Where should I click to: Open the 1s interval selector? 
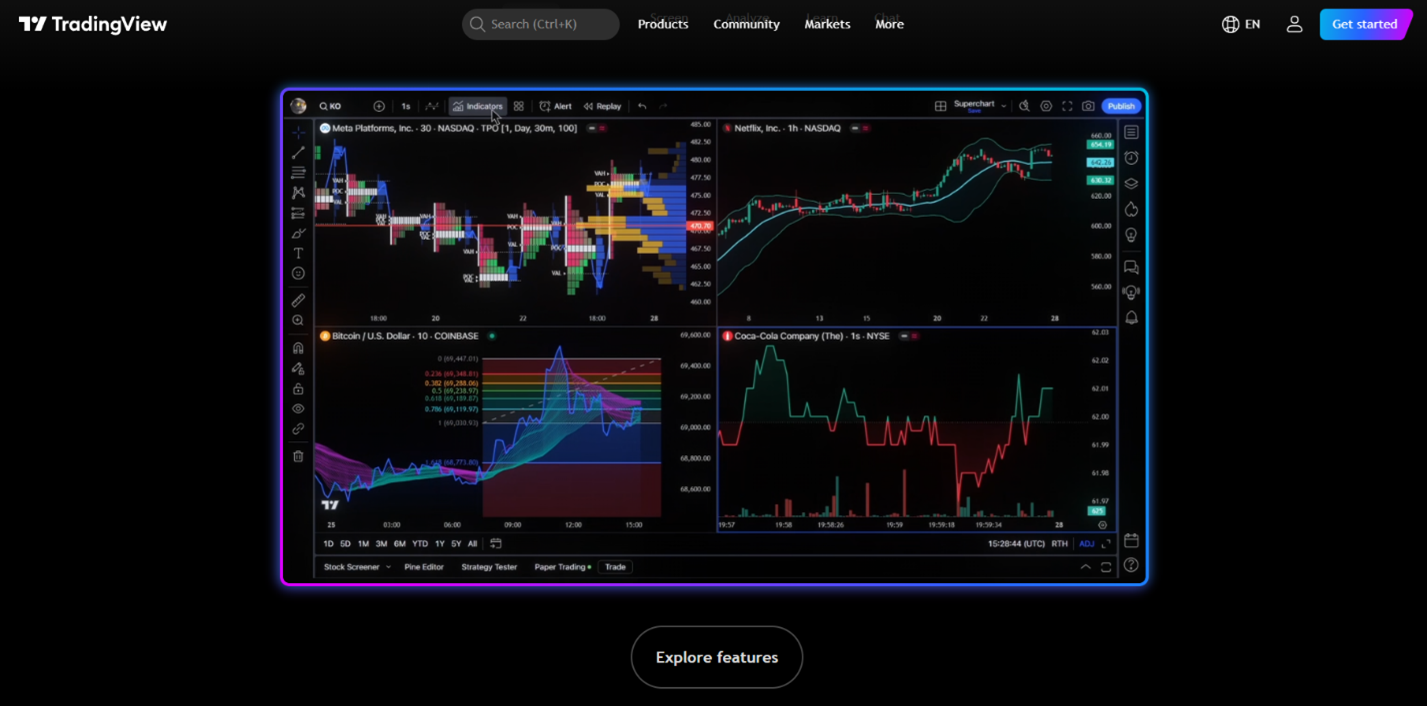click(406, 106)
